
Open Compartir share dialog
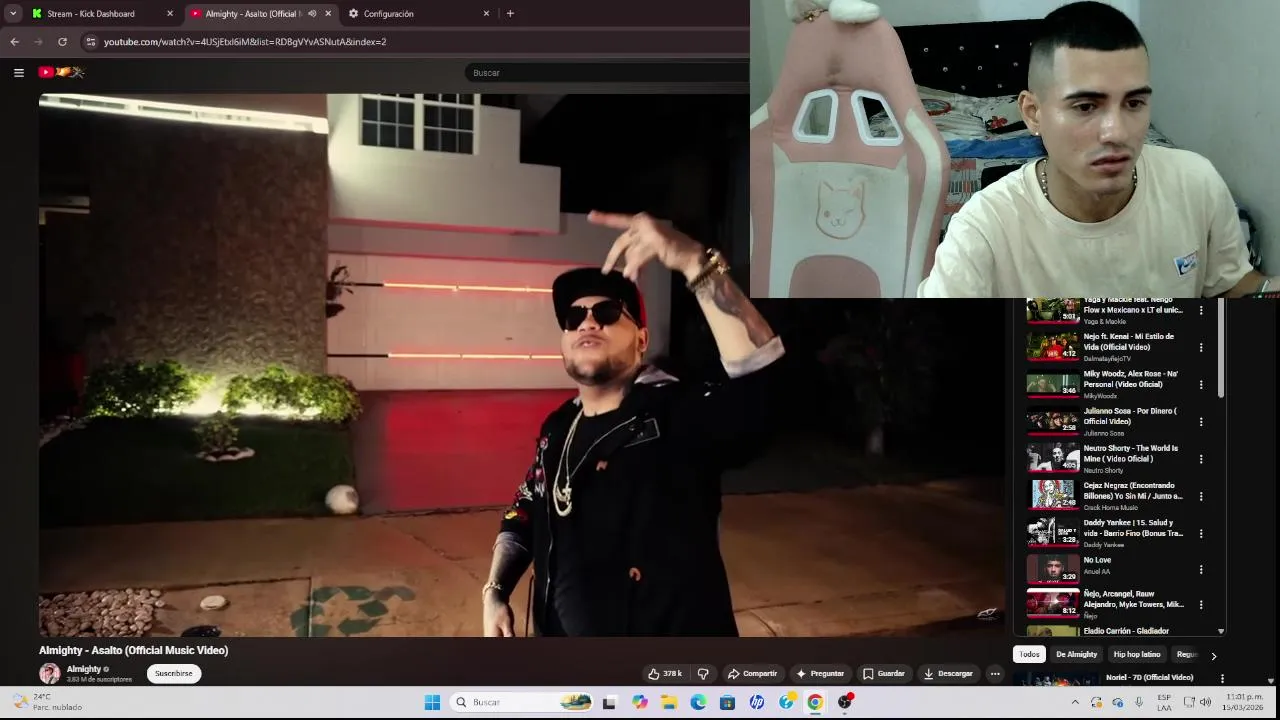pyautogui.click(x=752, y=674)
